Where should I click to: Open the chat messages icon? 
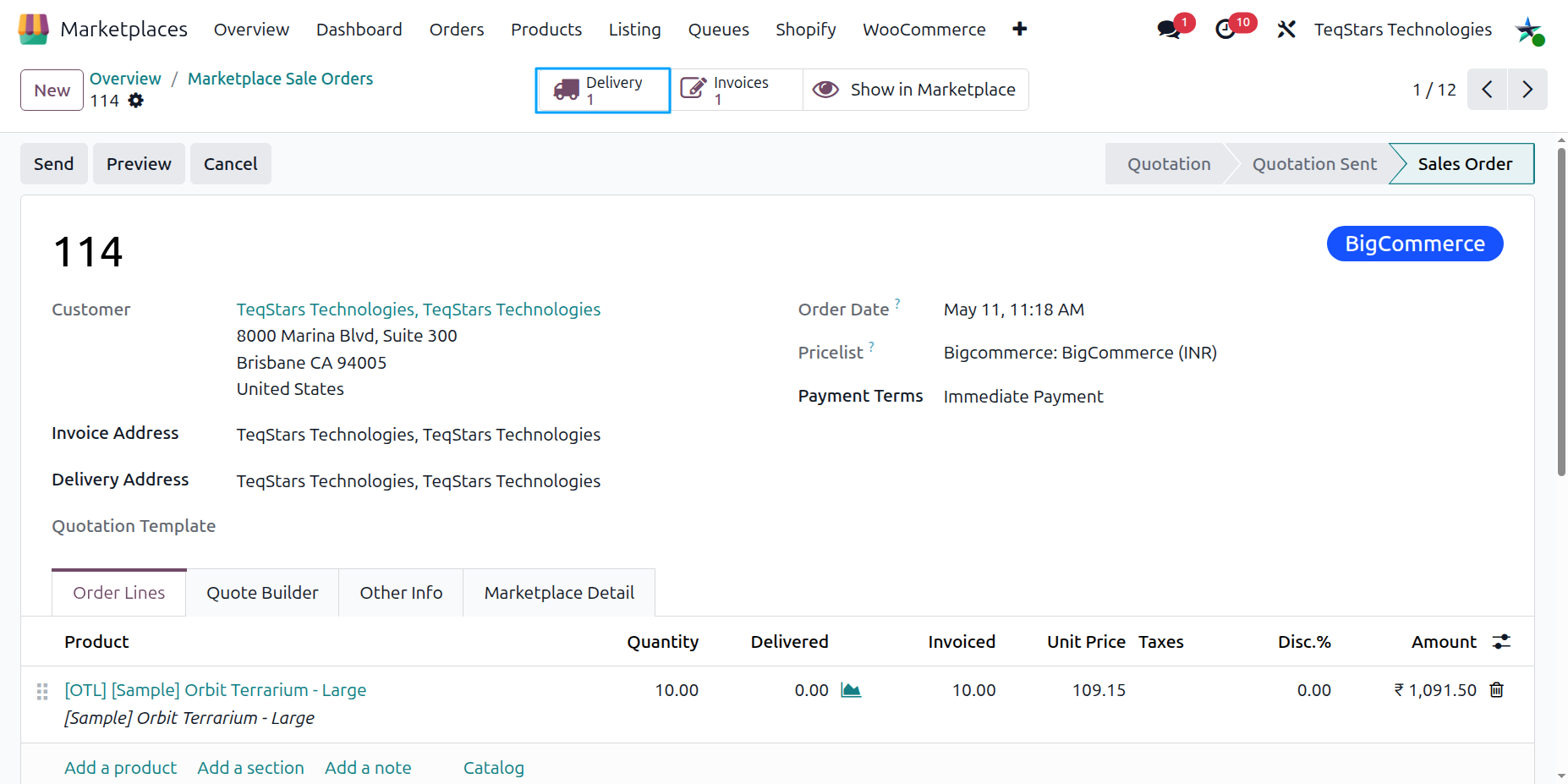(1169, 30)
